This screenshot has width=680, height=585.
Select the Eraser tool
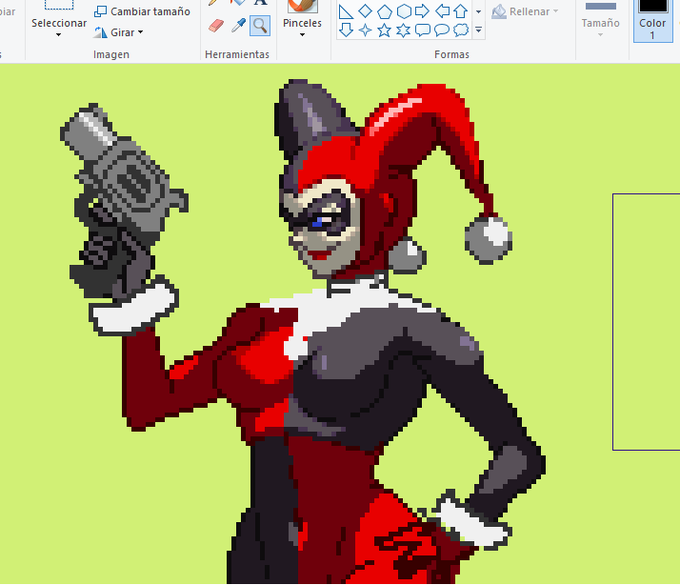click(216, 26)
